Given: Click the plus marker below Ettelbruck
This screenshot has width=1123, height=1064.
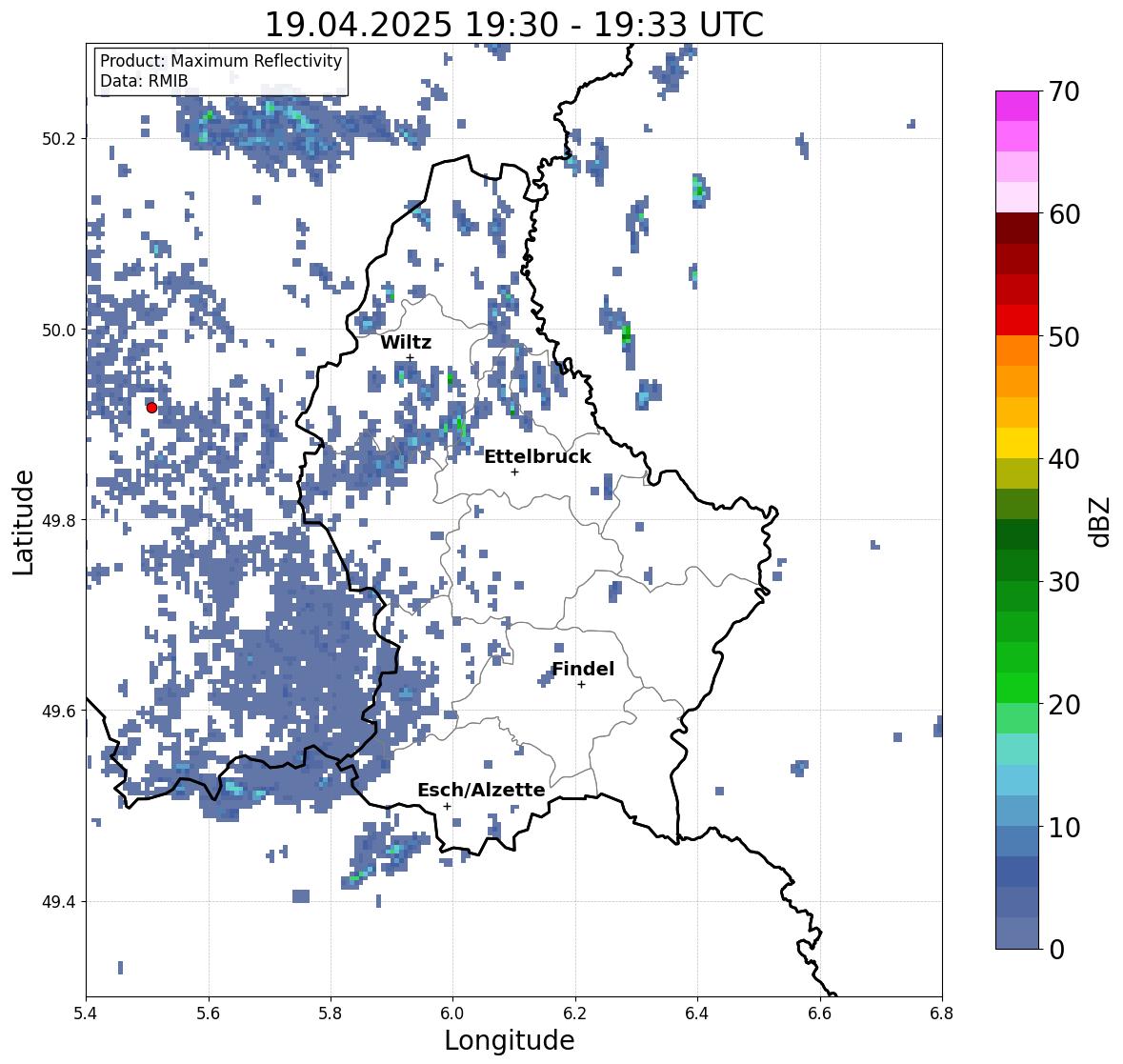Looking at the screenshot, I should tap(514, 472).
